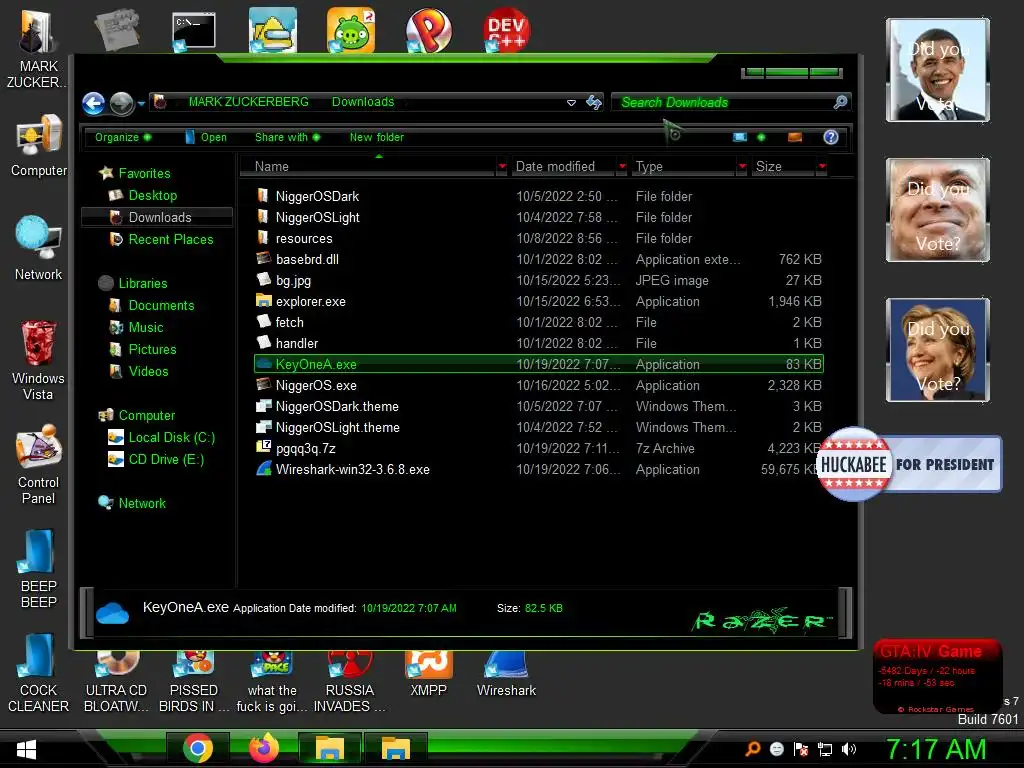Refresh the Downloads folder listing
This screenshot has width=1024, height=768.
click(594, 102)
